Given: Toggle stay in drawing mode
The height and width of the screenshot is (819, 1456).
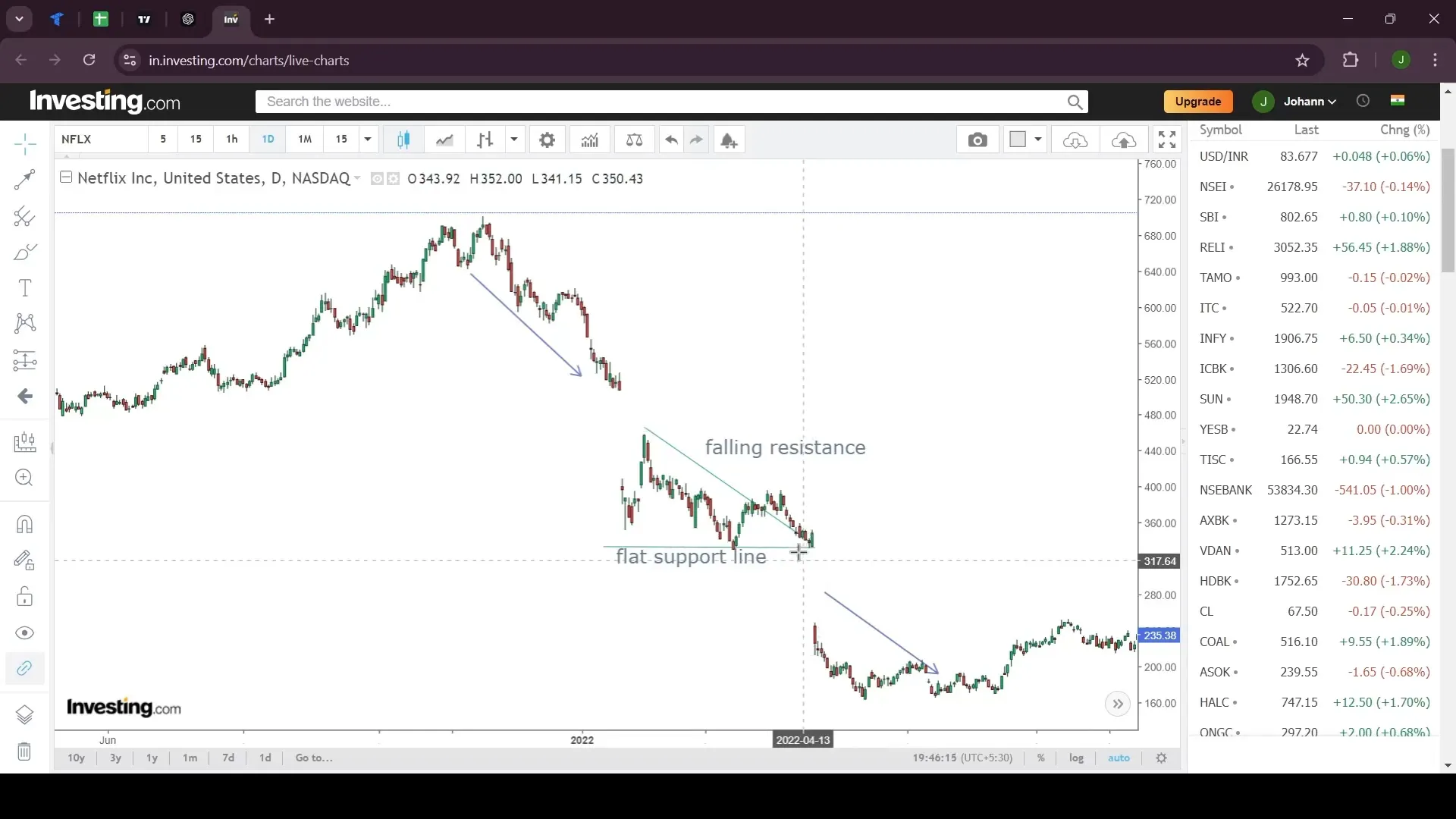Looking at the screenshot, I should point(25,560).
